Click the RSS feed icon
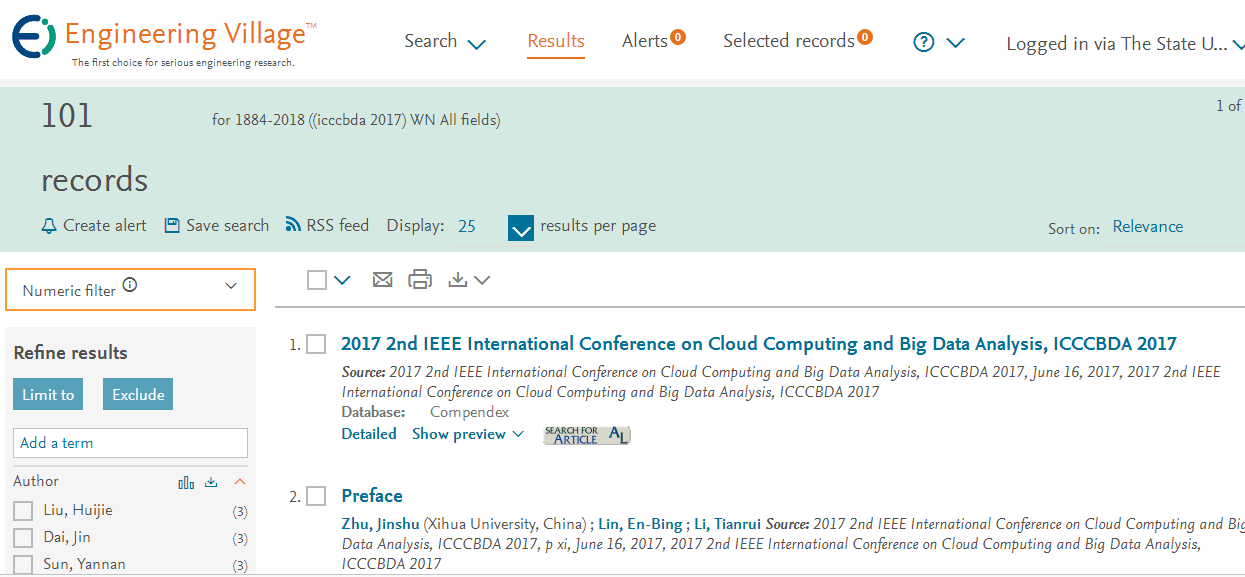The height and width of the screenshot is (577, 1245). pos(294,225)
